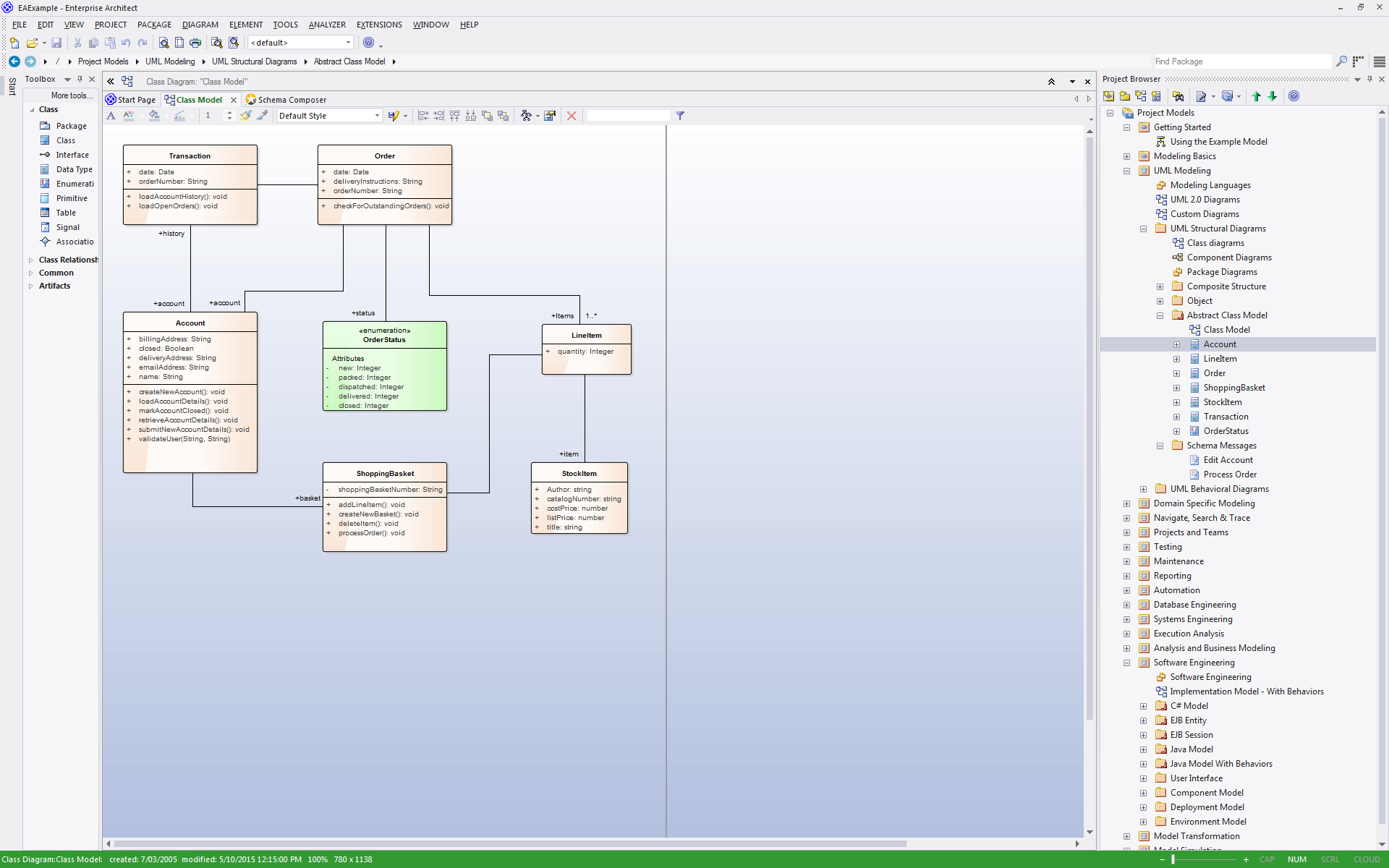Click the filter funnel icon in diagram toolbar
The image size is (1389, 868).
point(680,116)
